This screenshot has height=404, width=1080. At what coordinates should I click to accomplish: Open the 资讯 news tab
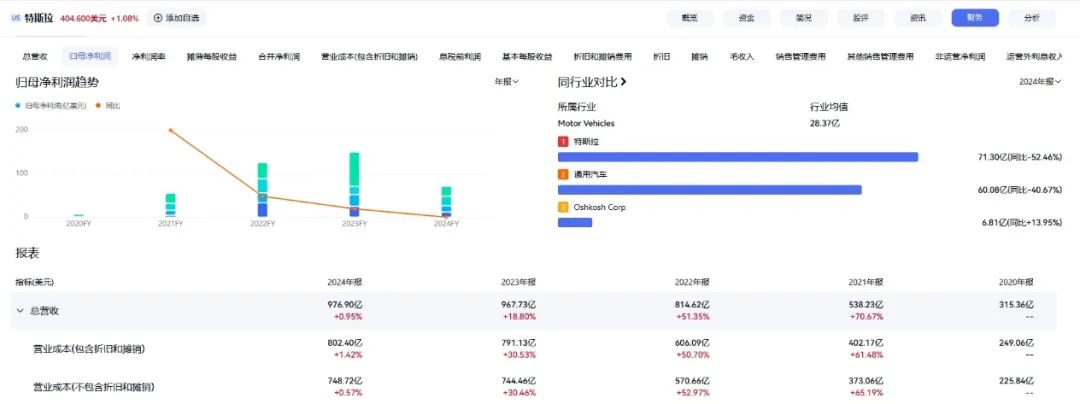coord(917,19)
